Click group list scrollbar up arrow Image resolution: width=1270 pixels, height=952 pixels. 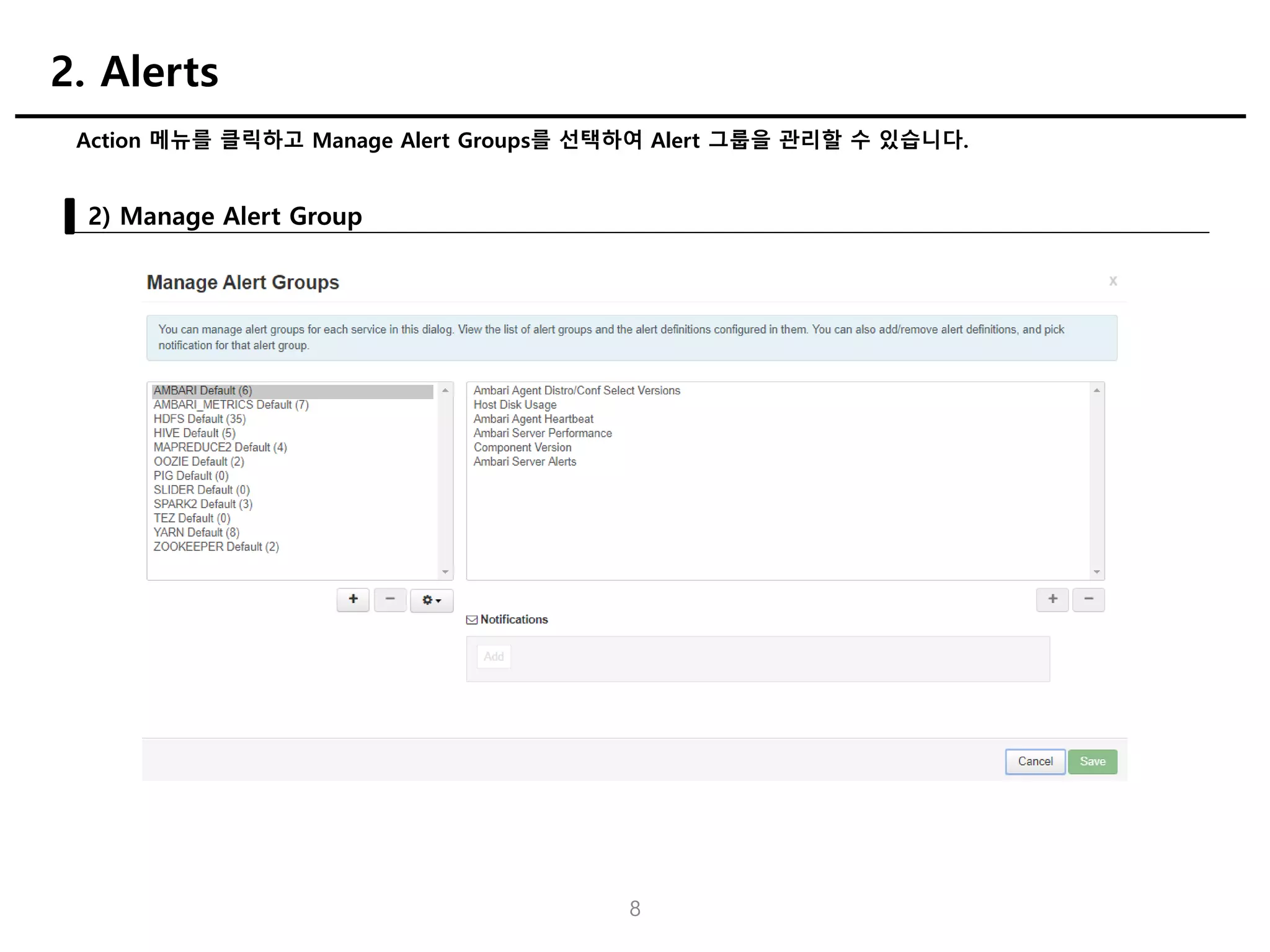pyautogui.click(x=445, y=390)
